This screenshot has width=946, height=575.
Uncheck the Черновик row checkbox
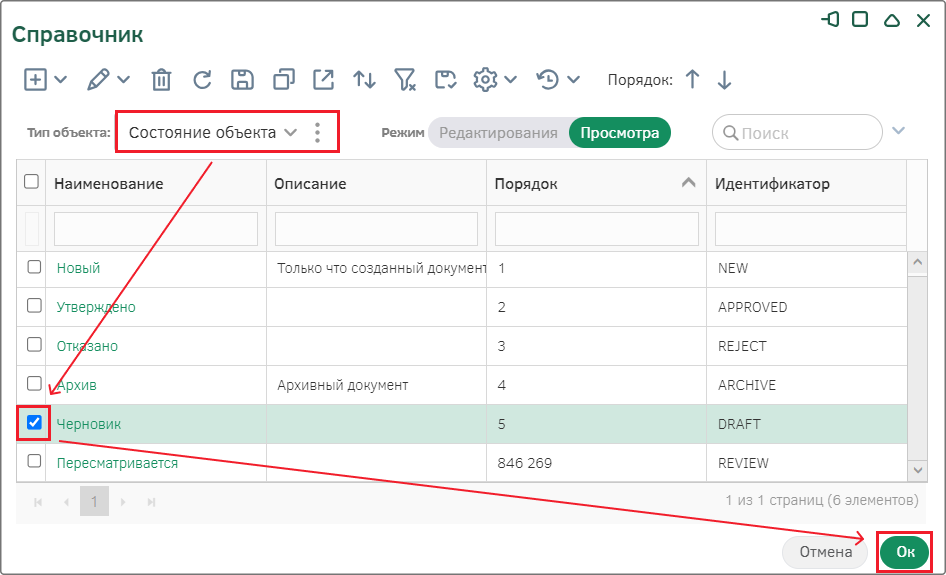click(34, 422)
